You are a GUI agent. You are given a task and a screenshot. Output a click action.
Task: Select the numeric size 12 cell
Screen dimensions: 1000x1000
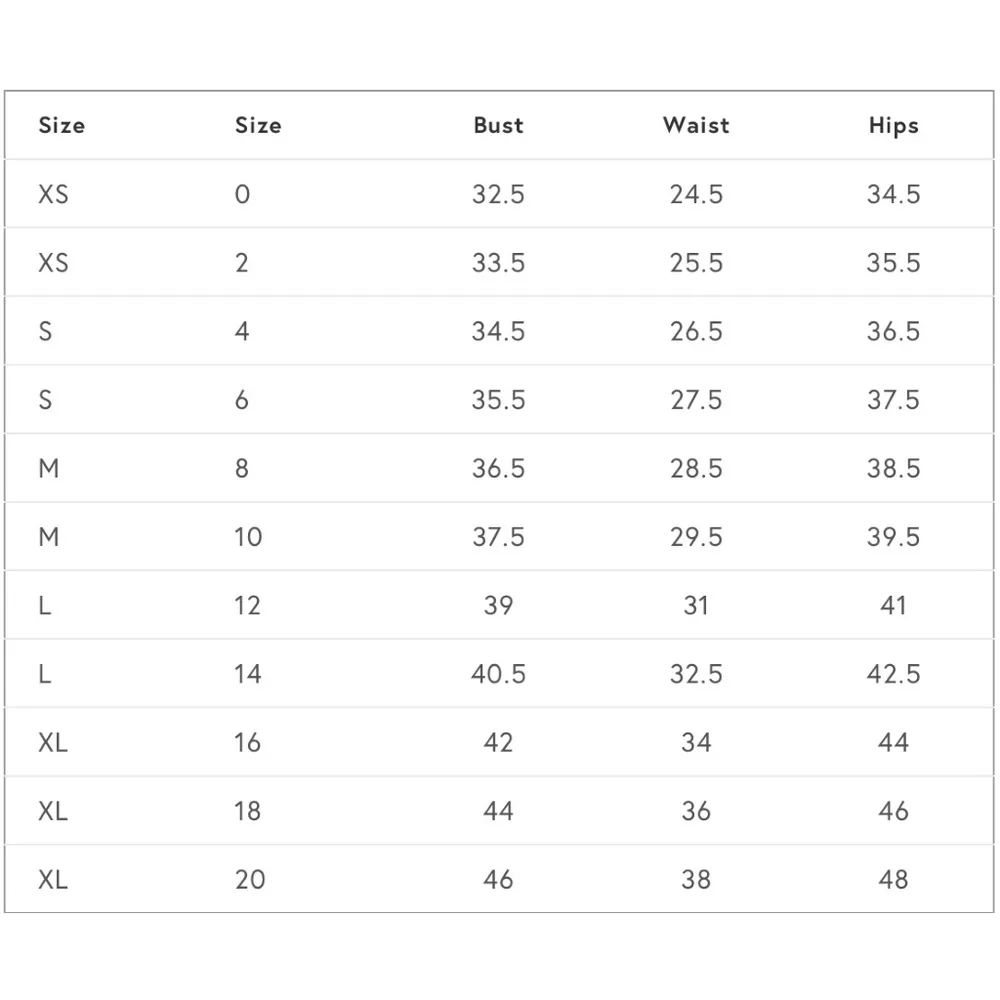click(248, 606)
